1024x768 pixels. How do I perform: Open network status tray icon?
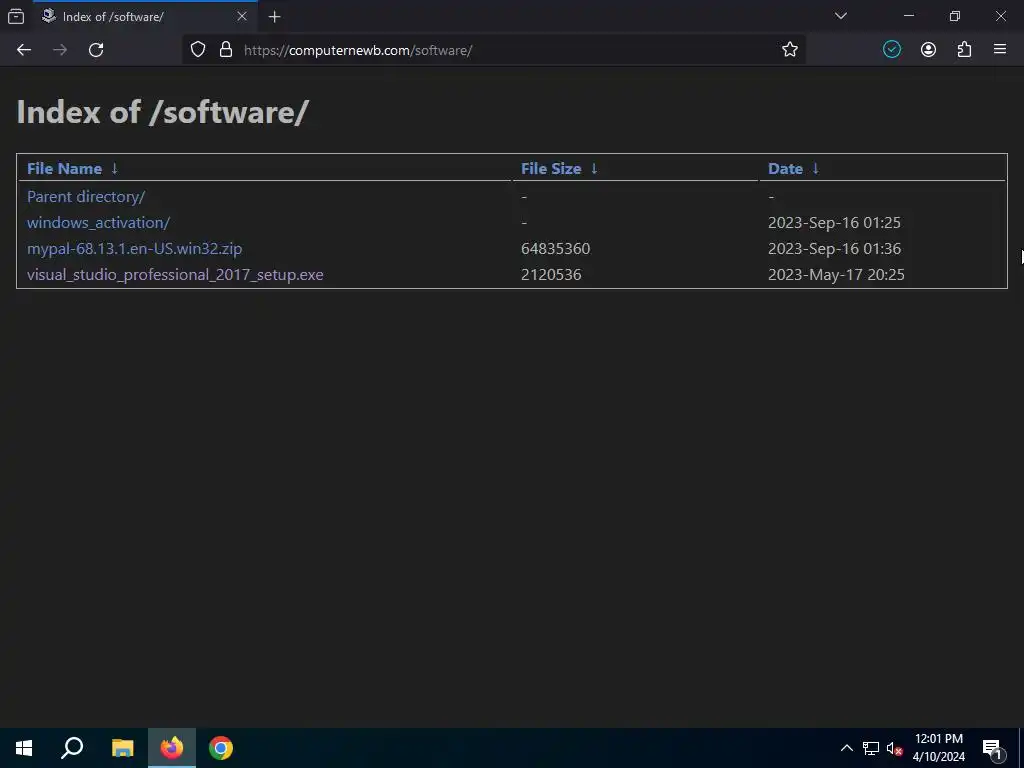click(x=871, y=748)
